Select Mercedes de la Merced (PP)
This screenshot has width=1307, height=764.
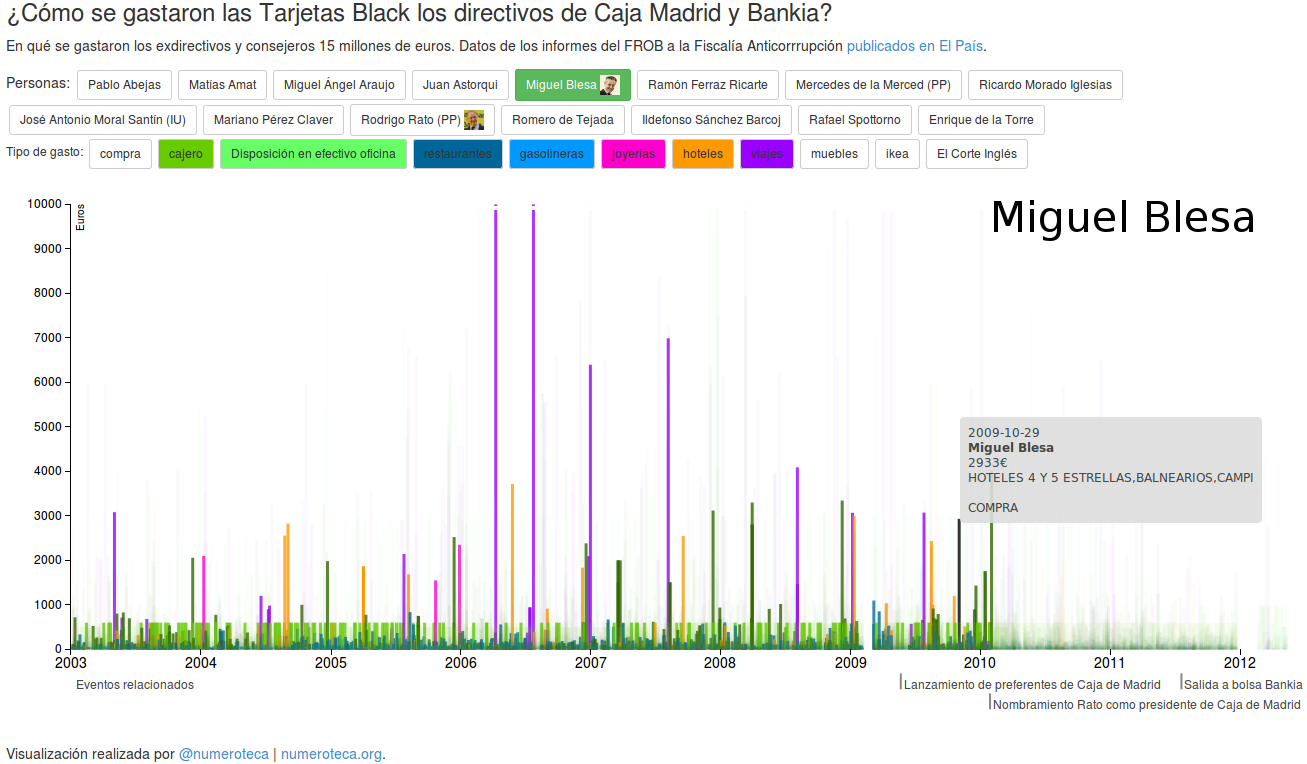[x=873, y=85]
